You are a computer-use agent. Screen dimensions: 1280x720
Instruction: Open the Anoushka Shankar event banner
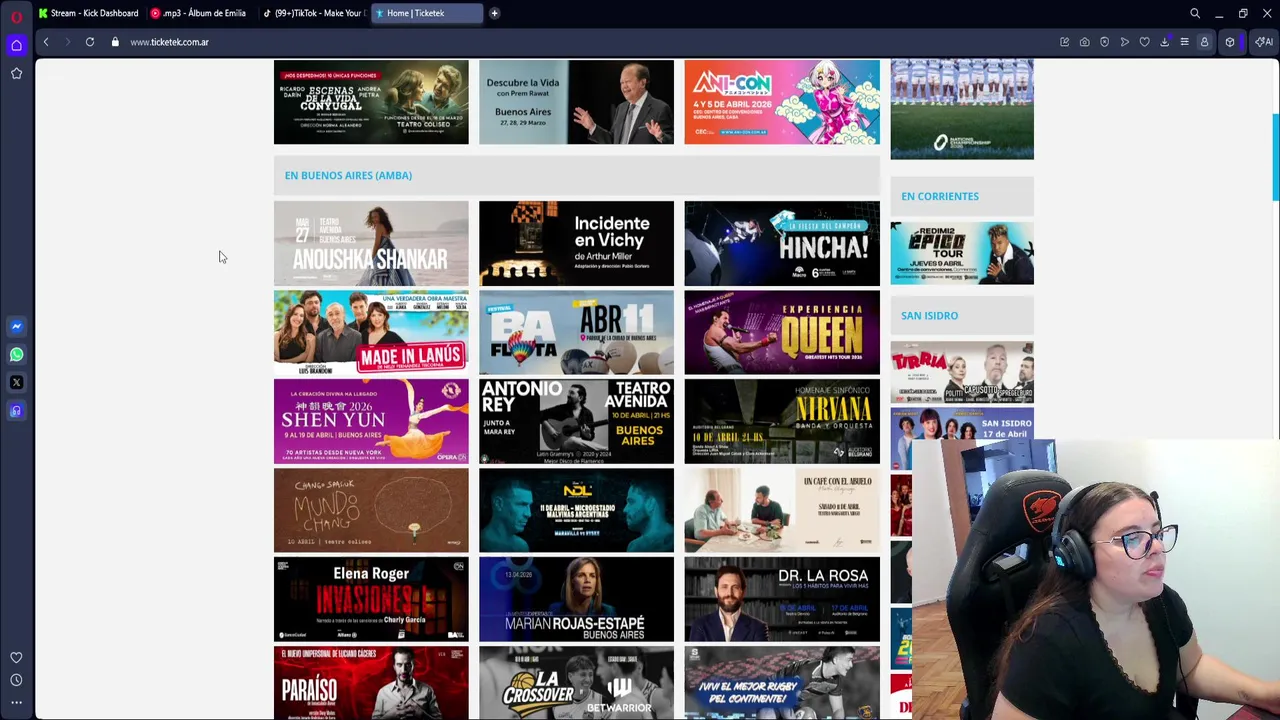(x=371, y=243)
